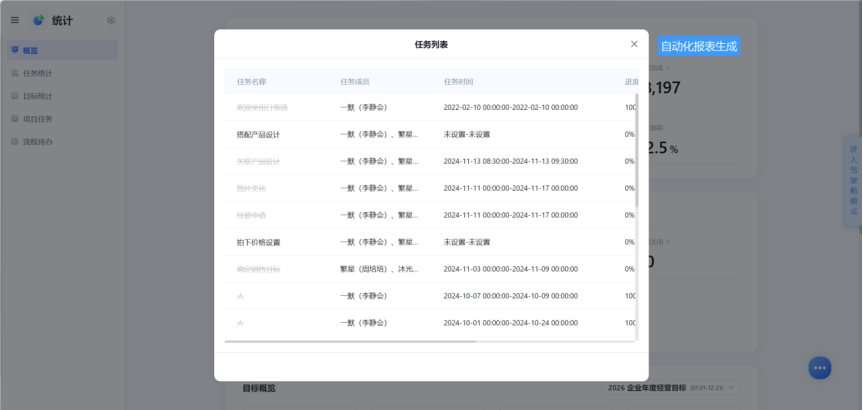Click the 2022-02-10 task time cell
This screenshot has height=410, width=863.
point(511,107)
